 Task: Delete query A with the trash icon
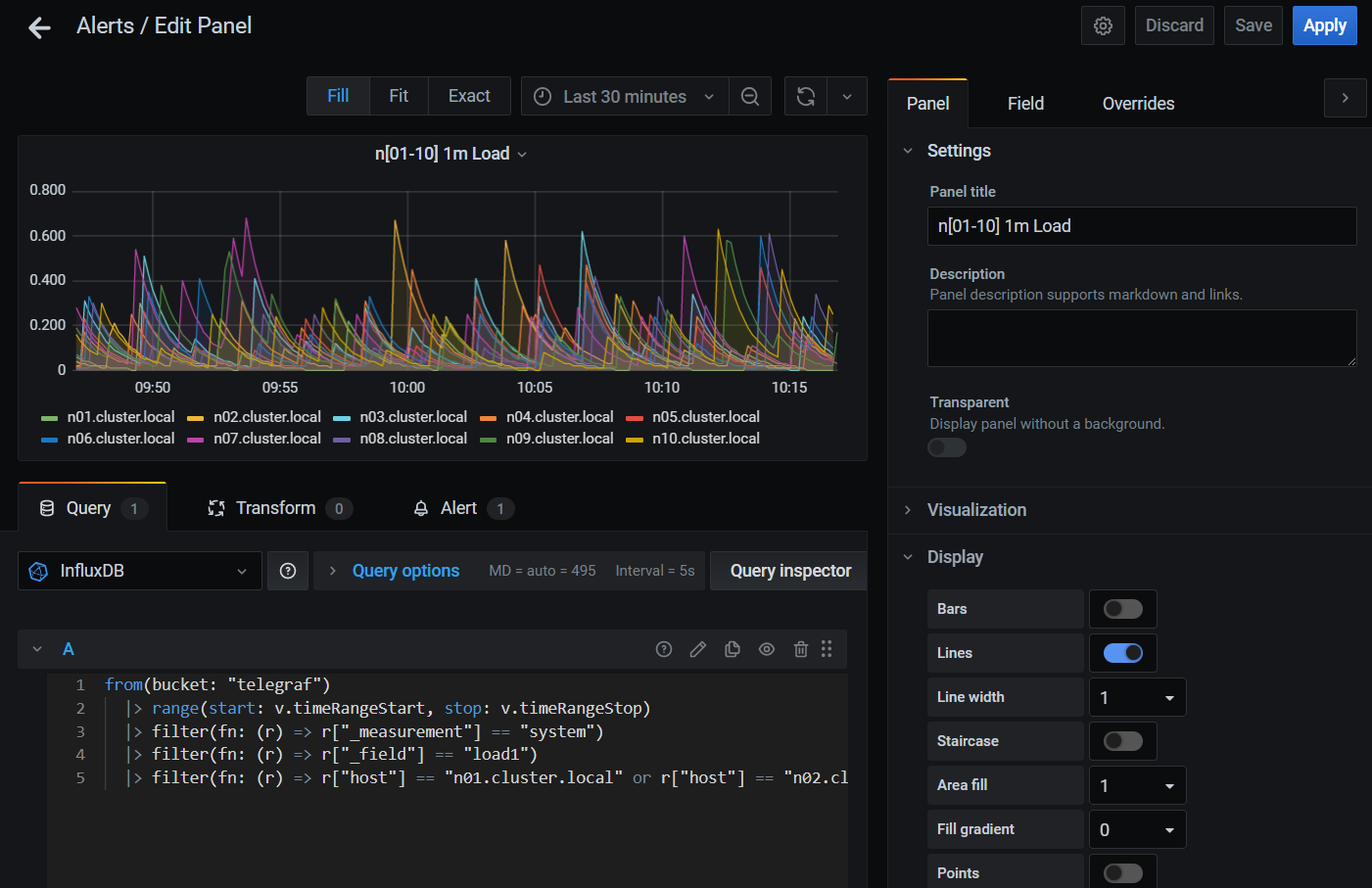[x=800, y=649]
